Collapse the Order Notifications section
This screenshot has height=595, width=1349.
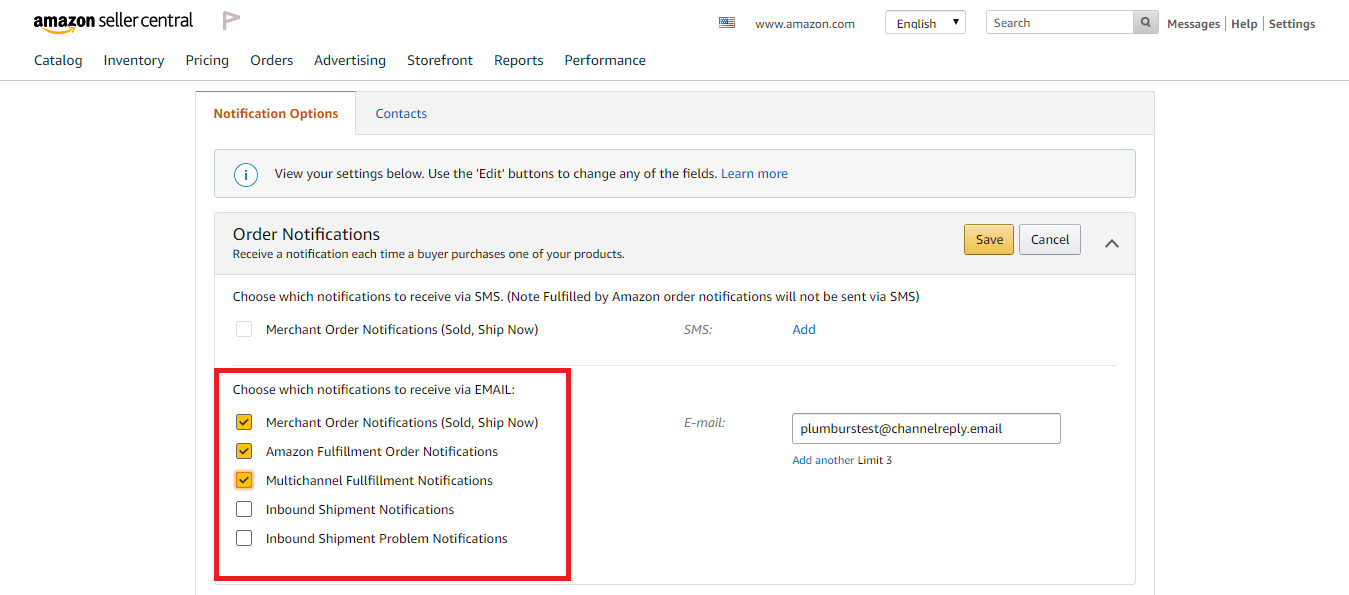[x=1111, y=243]
